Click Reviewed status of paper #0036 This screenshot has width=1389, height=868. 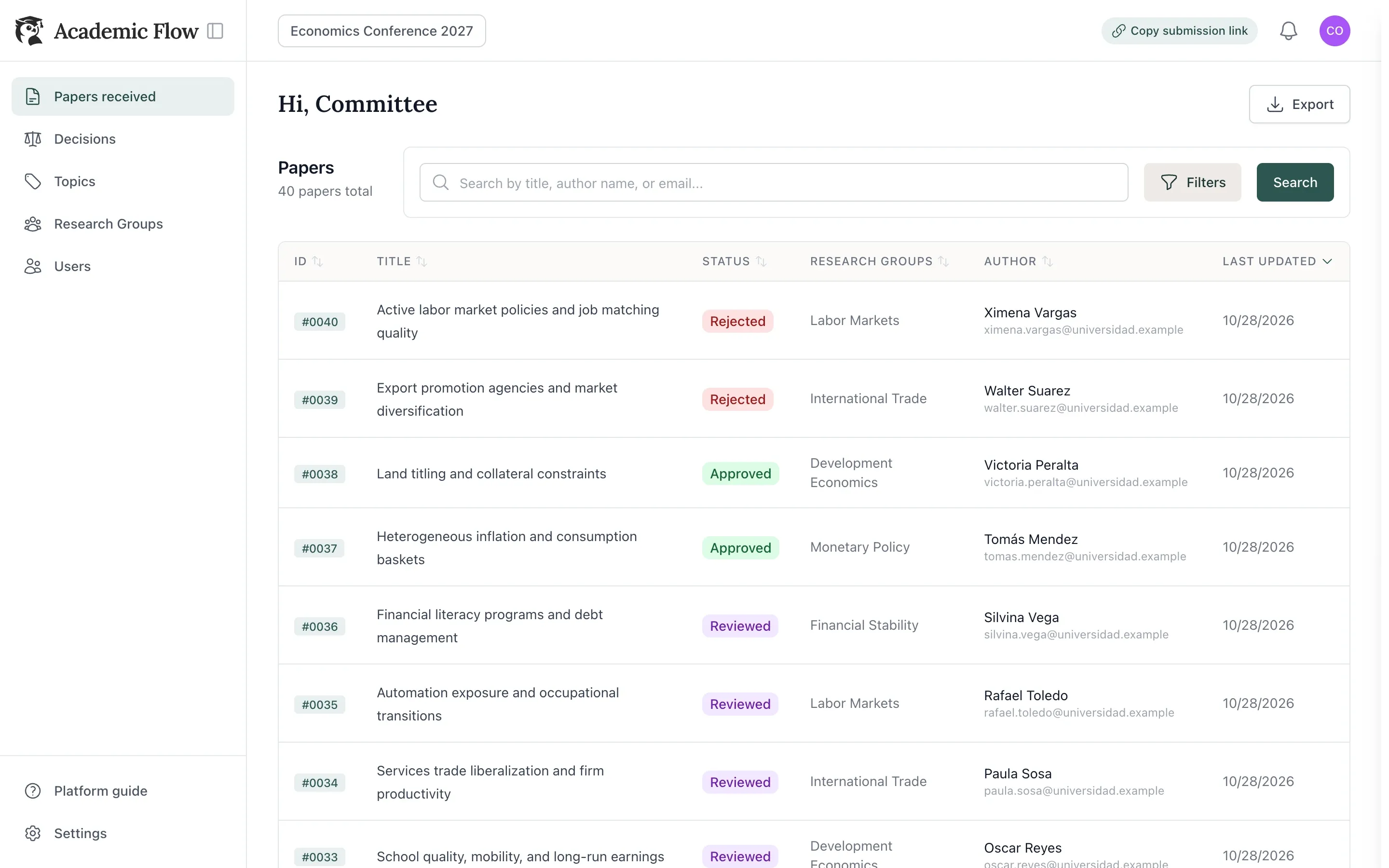[x=740, y=626]
